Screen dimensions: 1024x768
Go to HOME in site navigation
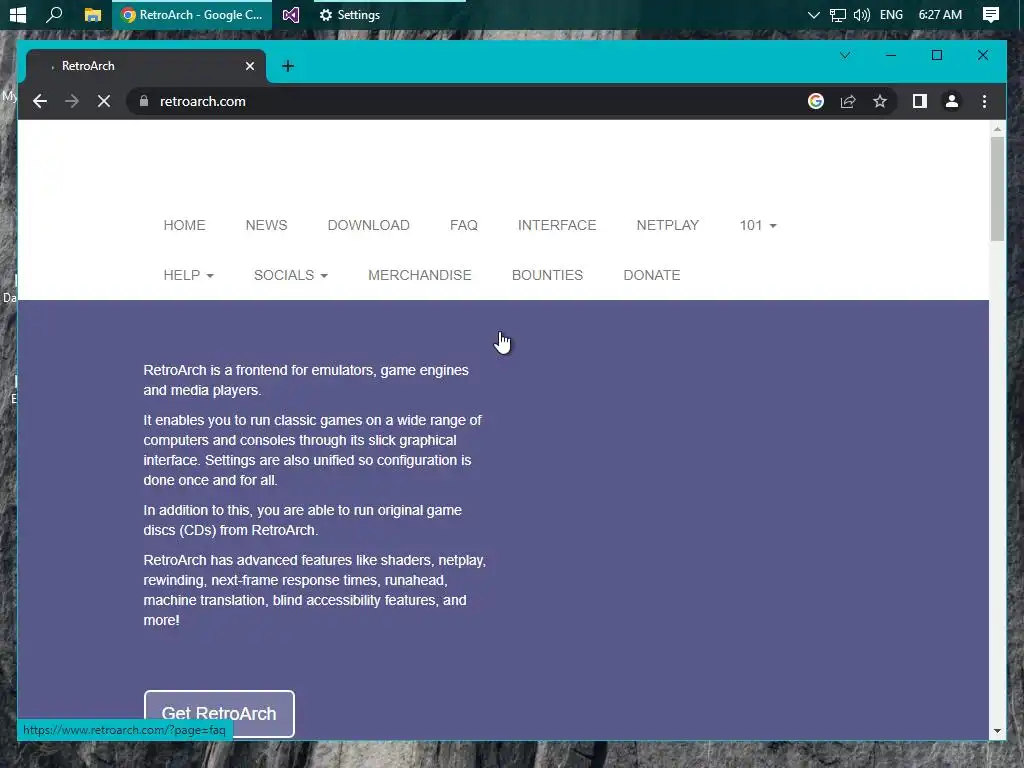[x=184, y=225]
